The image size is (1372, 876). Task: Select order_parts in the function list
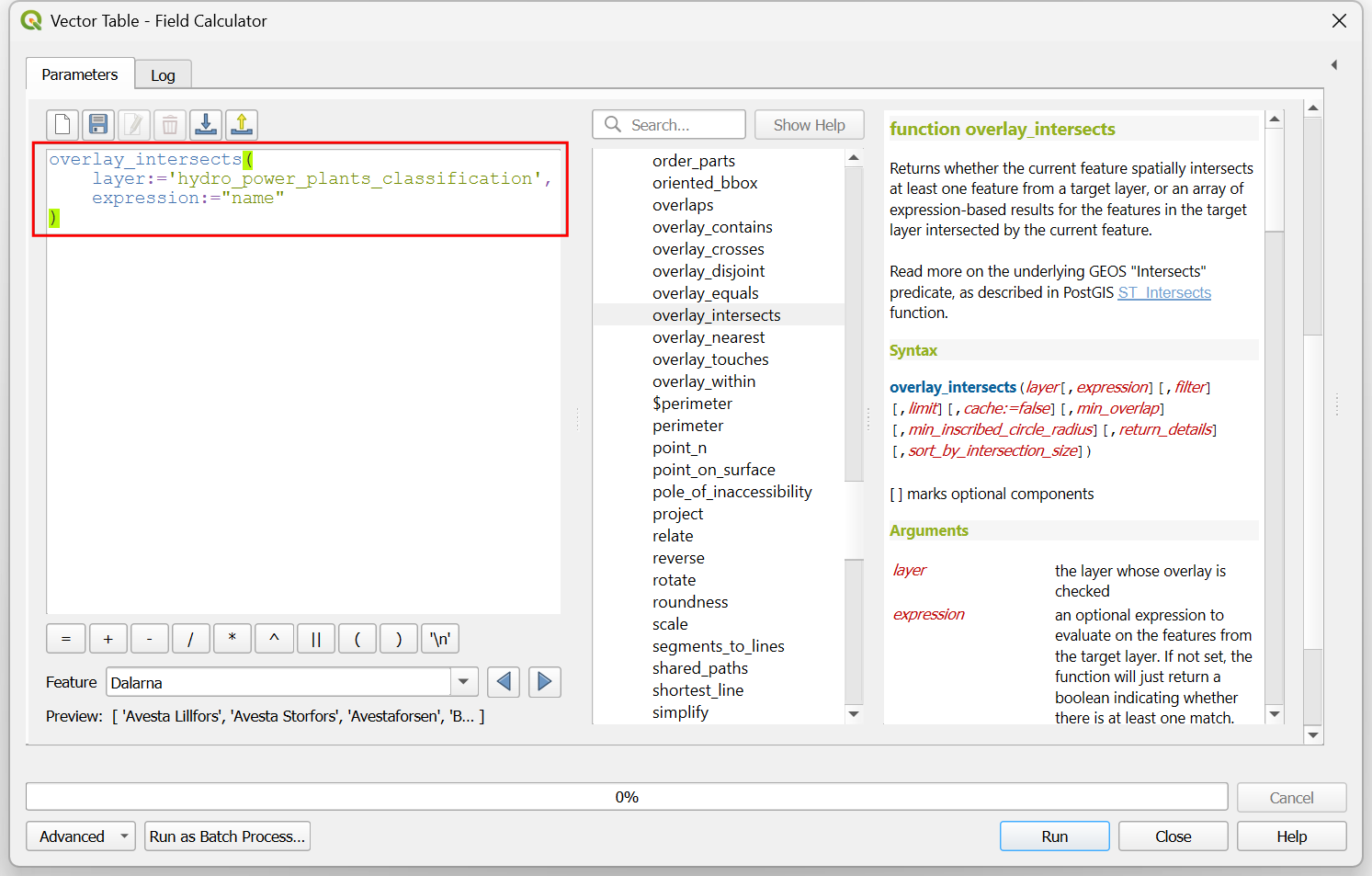694,161
